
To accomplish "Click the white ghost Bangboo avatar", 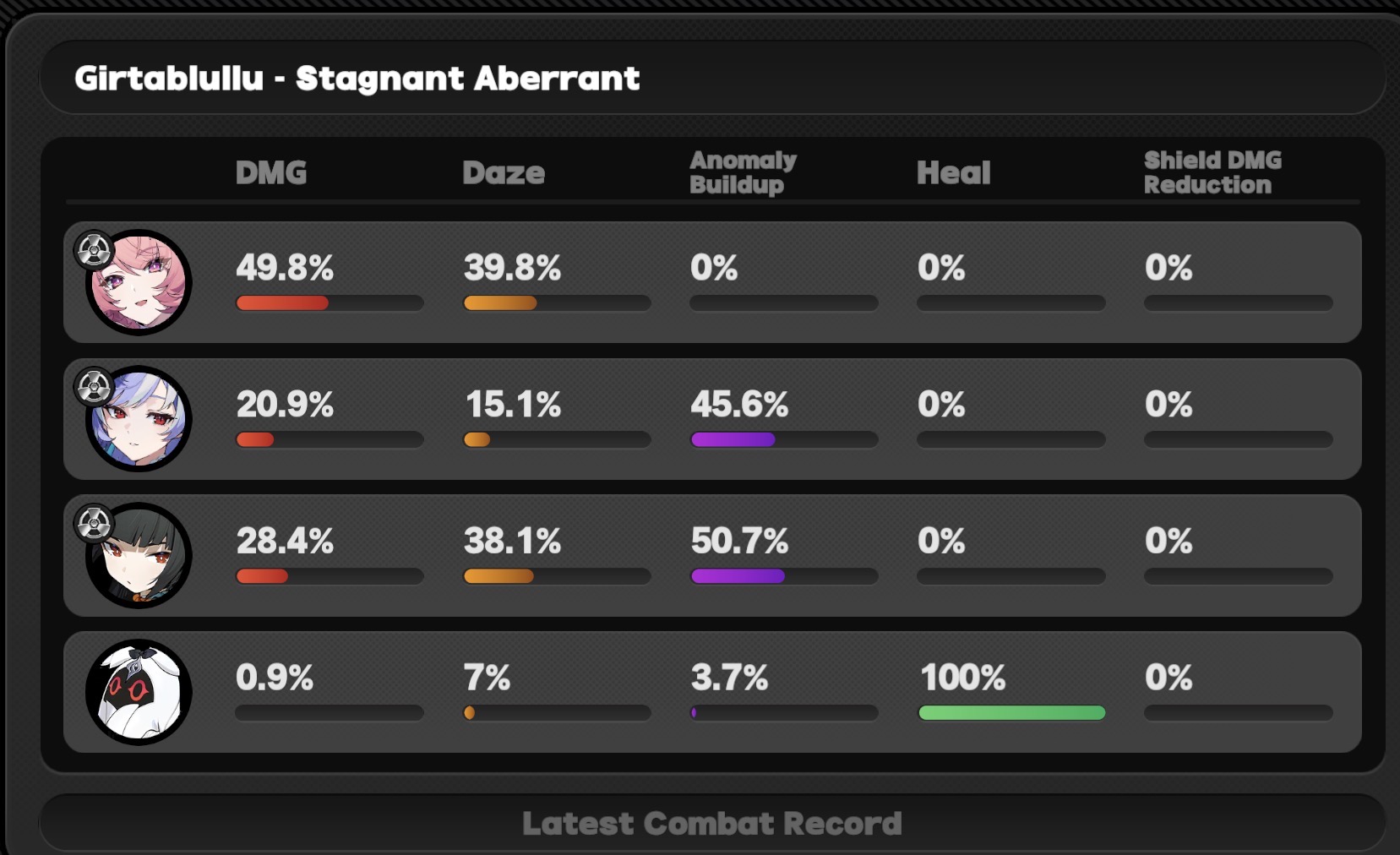I will coord(139,692).
